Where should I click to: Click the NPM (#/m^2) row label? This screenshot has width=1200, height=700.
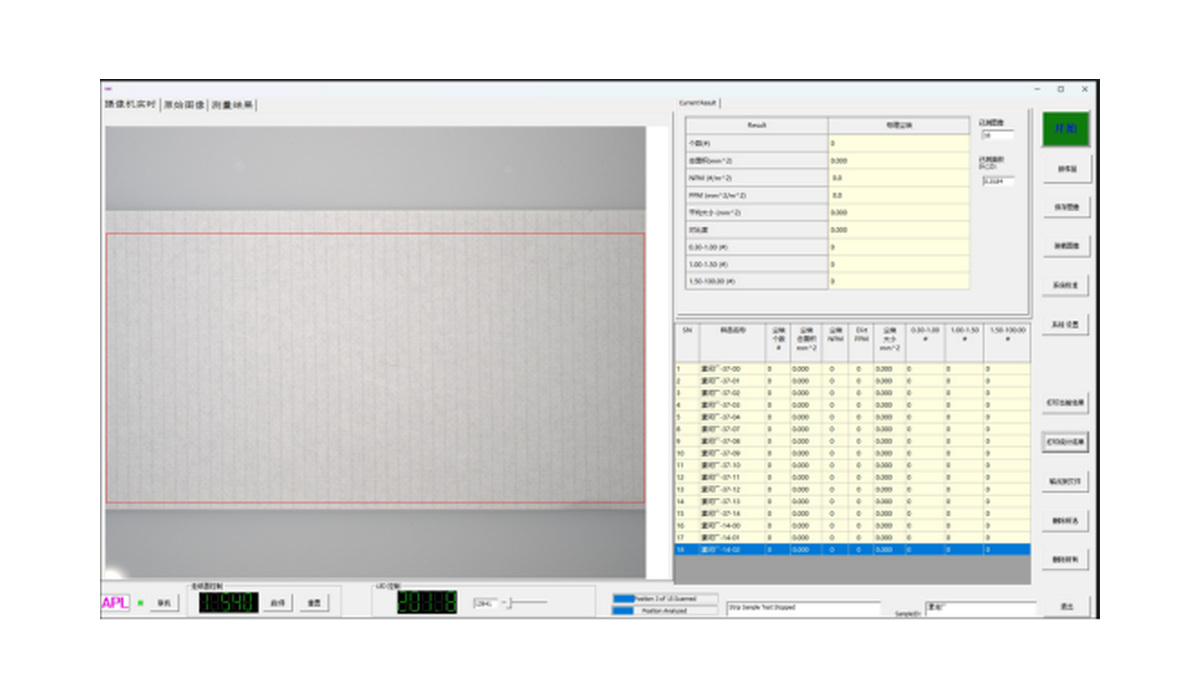[757, 177]
